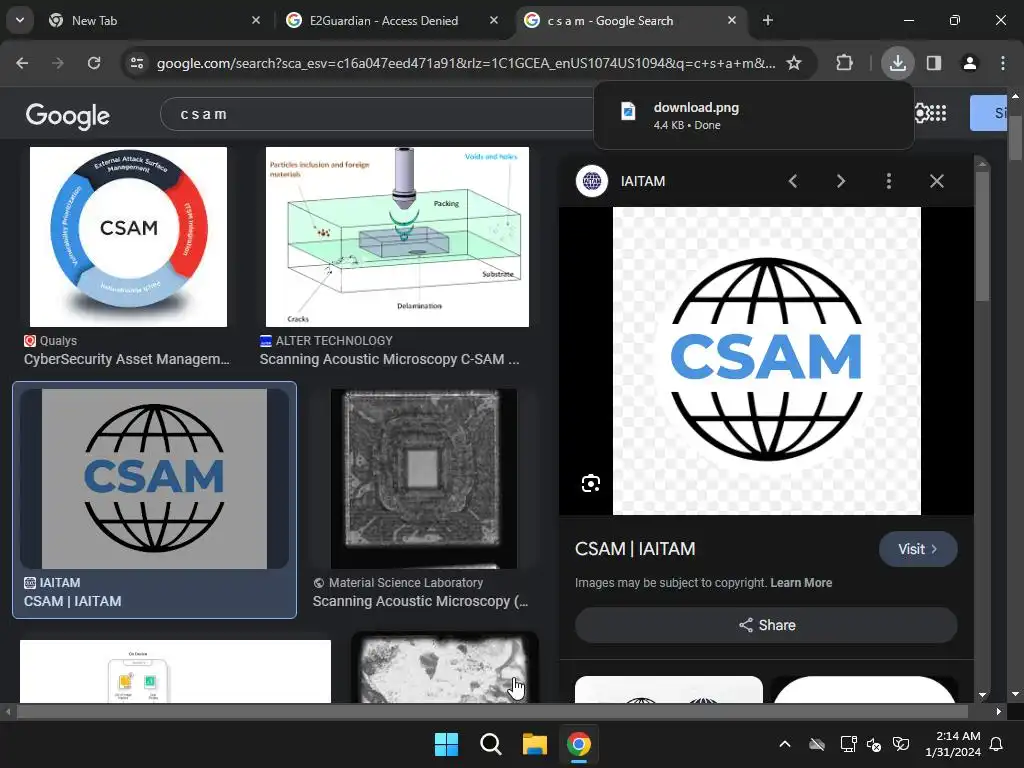Click the preview panel vertical scrollbar
The height and width of the screenshot is (768, 1024).
[x=982, y=235]
